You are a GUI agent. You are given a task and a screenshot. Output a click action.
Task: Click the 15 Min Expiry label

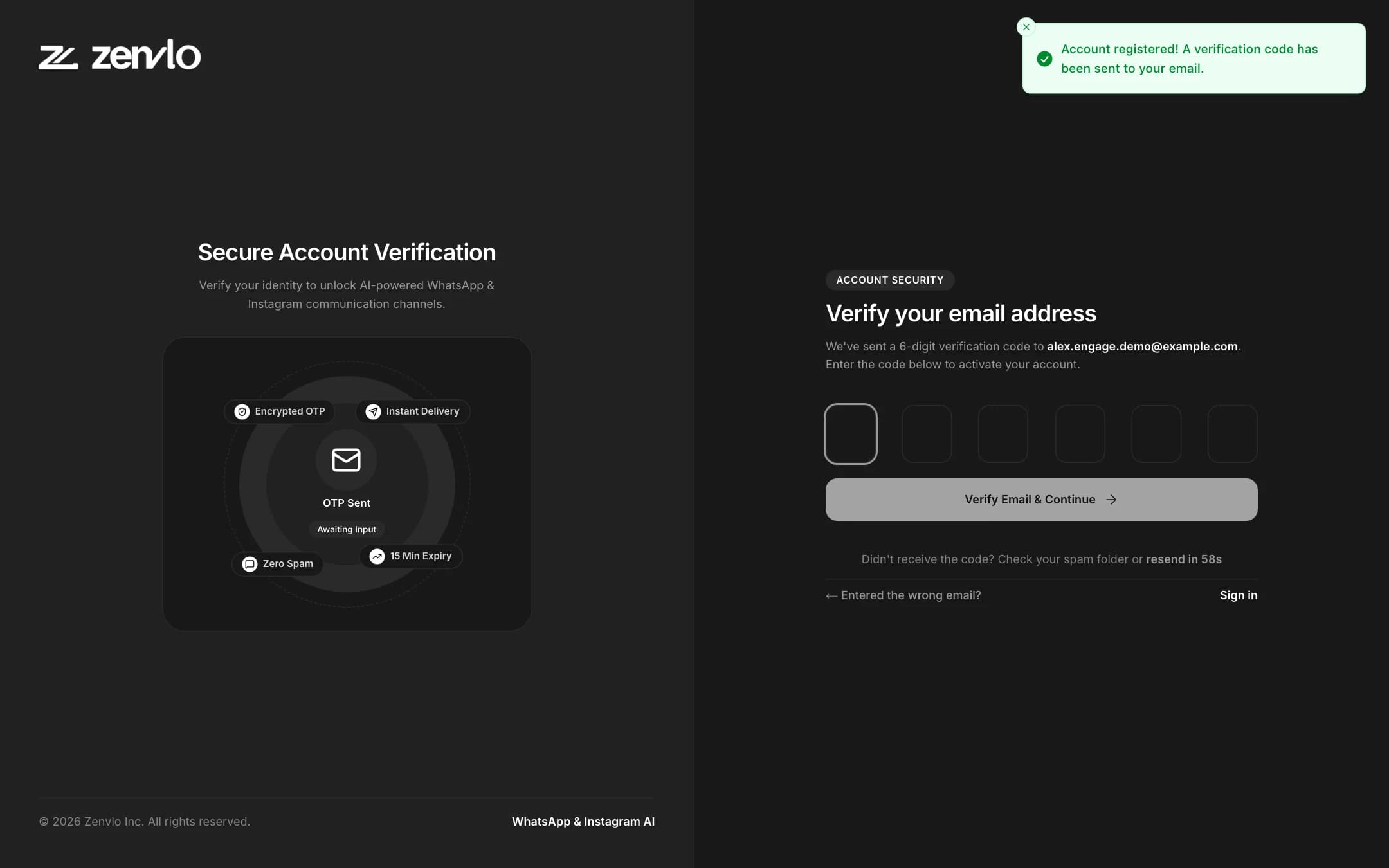coord(421,556)
